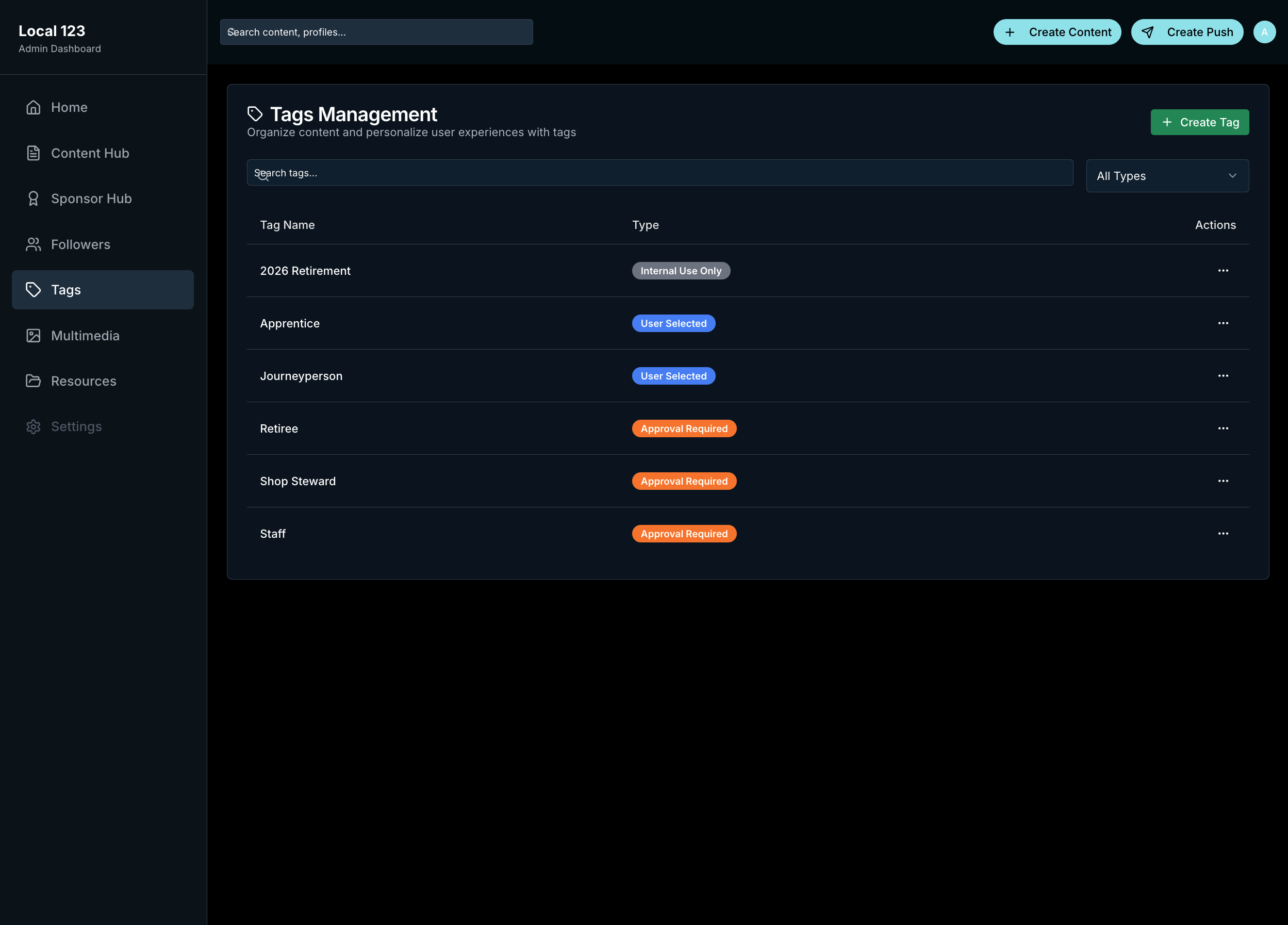This screenshot has width=1288, height=925.
Task: Click the Multimedia image icon
Action: pyautogui.click(x=33, y=336)
